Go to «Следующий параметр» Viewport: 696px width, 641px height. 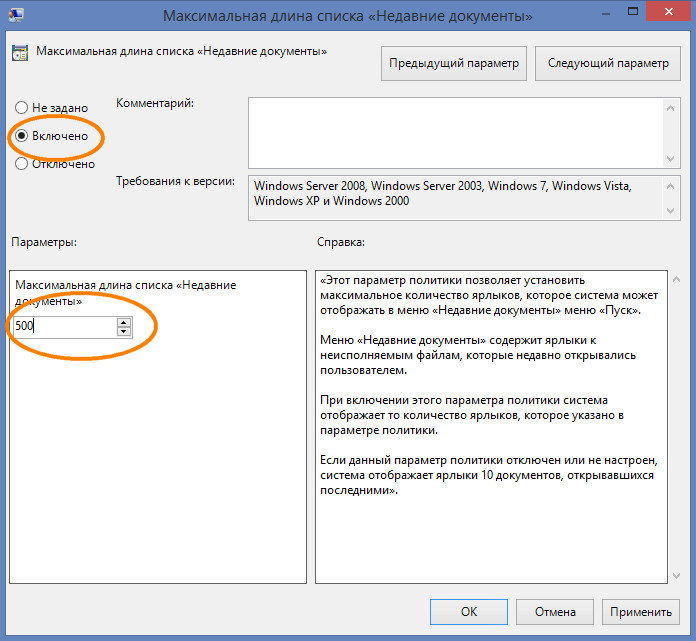click(x=608, y=63)
